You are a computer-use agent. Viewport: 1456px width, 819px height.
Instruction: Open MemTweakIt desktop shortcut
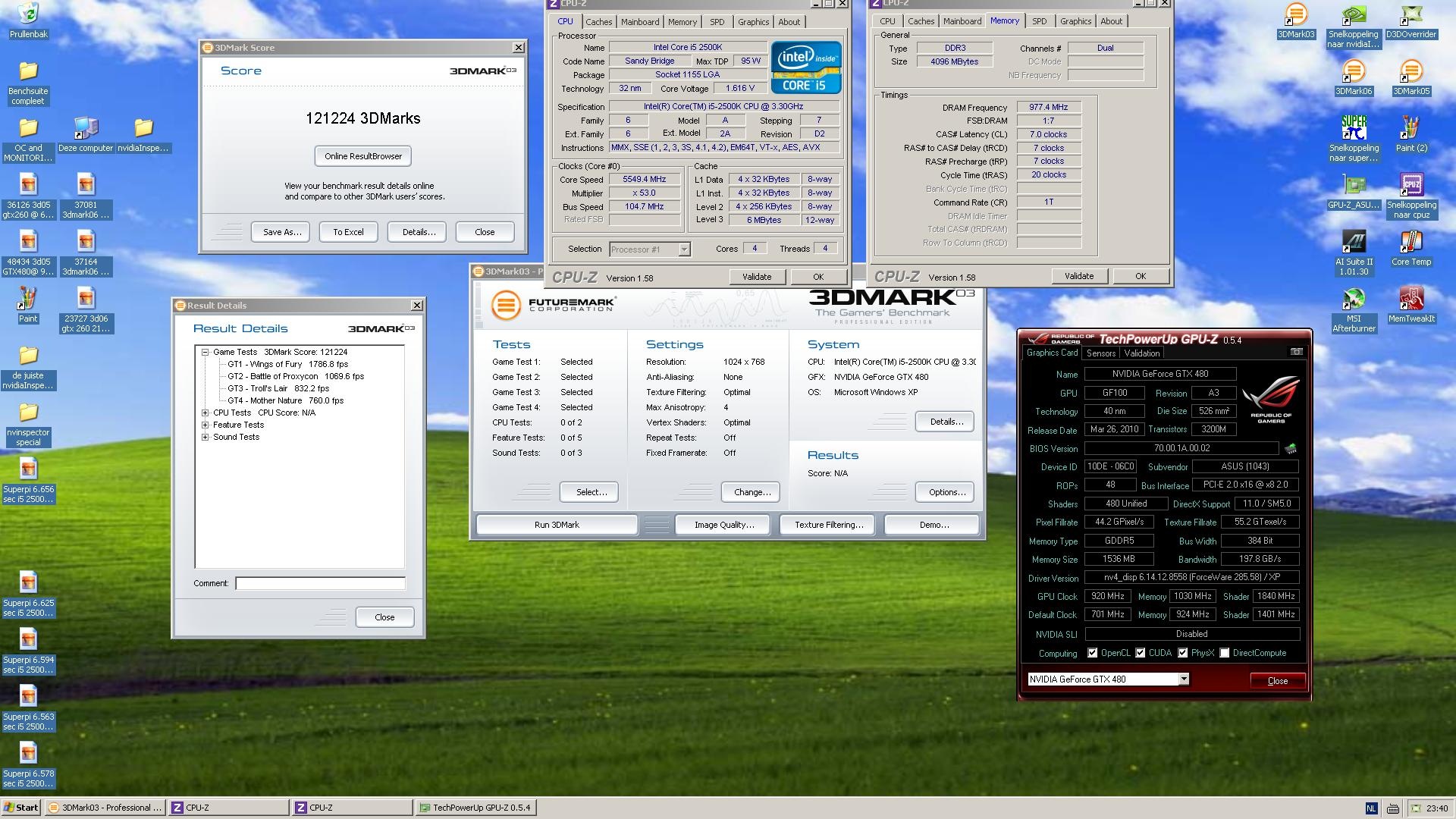pos(1410,299)
